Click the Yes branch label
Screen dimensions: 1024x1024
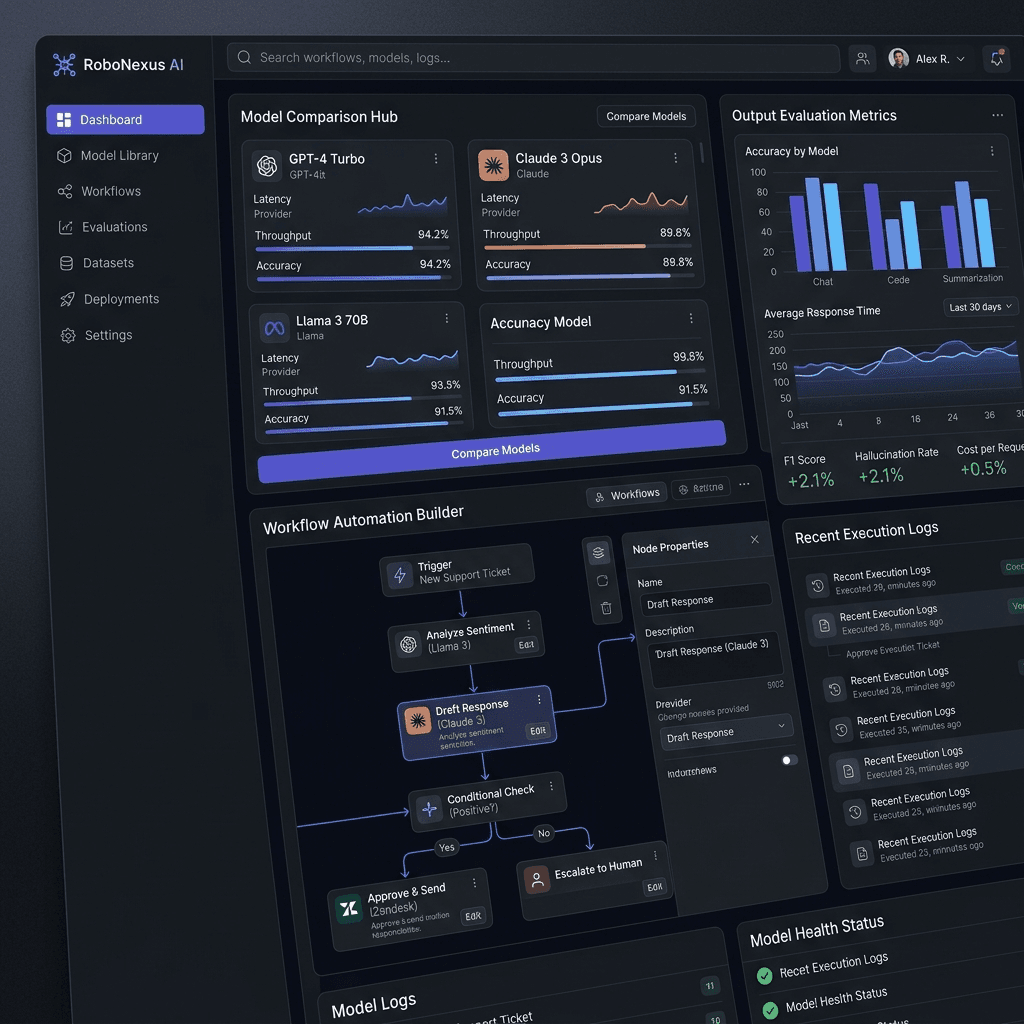click(447, 848)
